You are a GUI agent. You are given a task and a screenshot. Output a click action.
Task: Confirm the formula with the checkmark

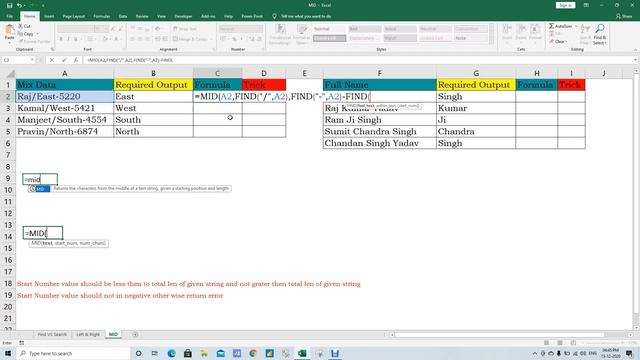coord(64,60)
